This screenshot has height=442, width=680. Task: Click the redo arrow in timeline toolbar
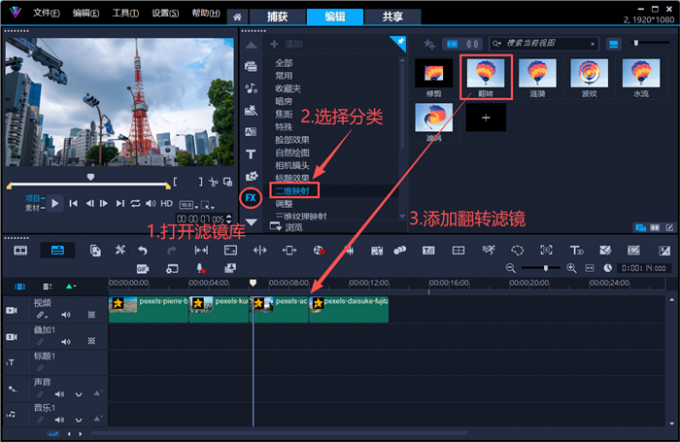172,250
